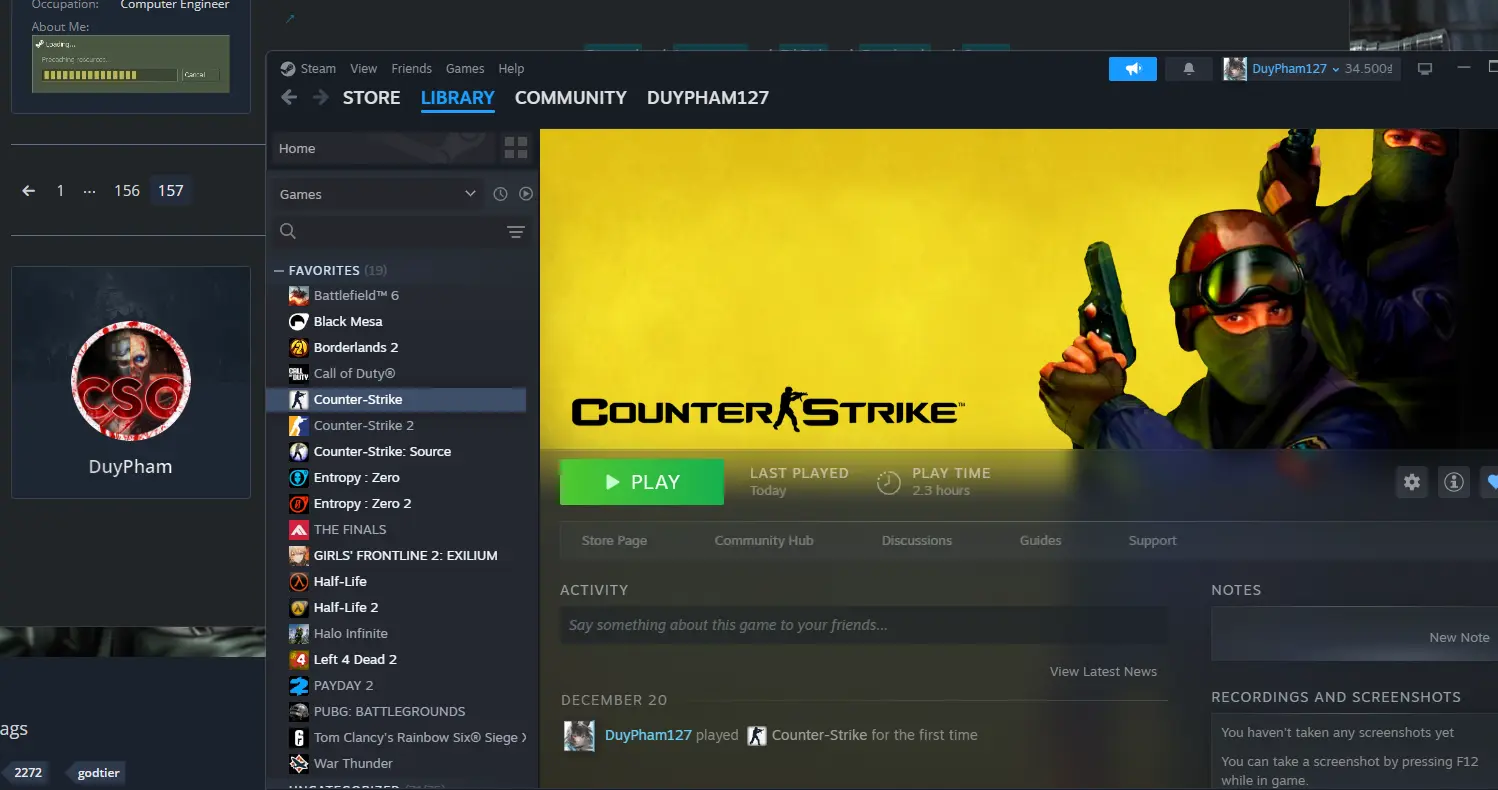Click the Battlefield 6 game icon
Viewport: 1498px width, 790px height.
click(299, 295)
